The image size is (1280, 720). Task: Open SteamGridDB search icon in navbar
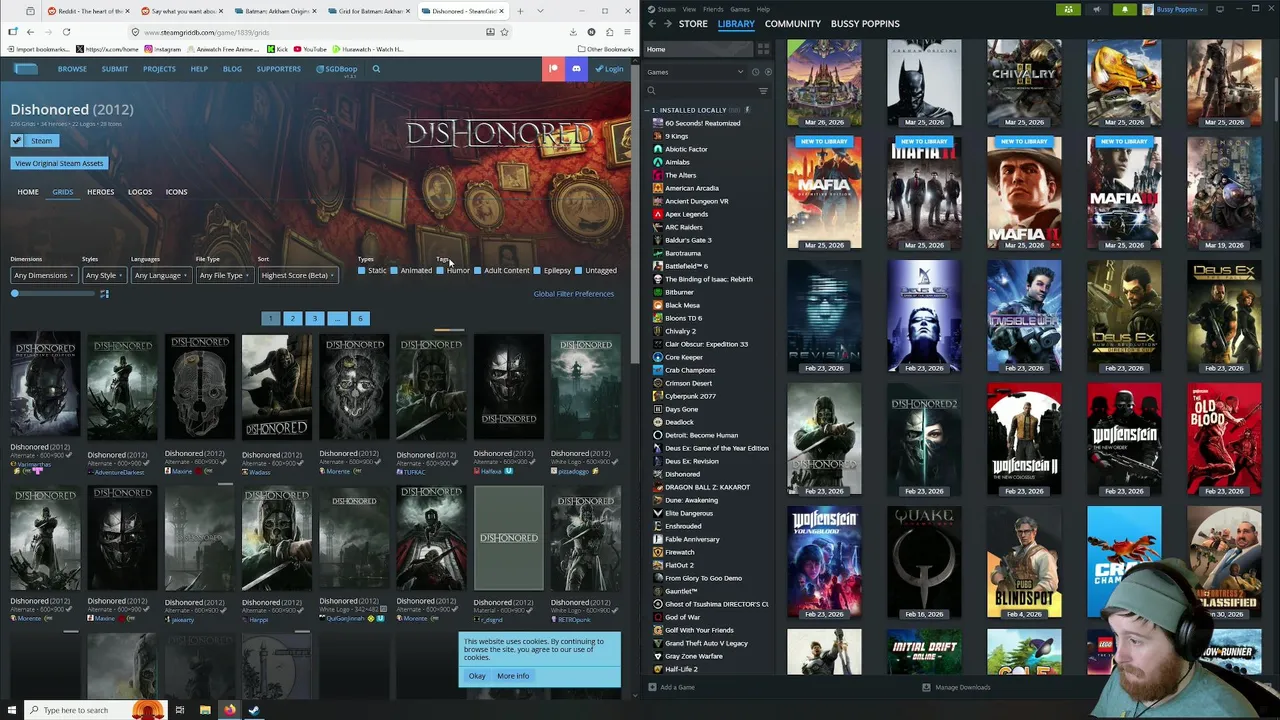coord(376,69)
